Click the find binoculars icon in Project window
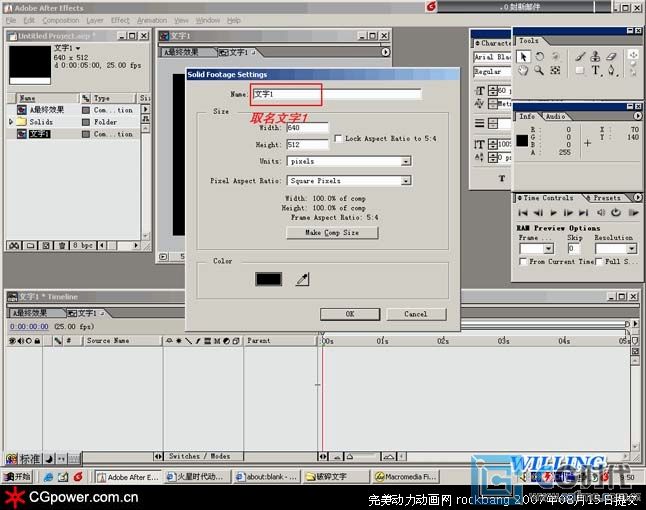 (x=14, y=246)
